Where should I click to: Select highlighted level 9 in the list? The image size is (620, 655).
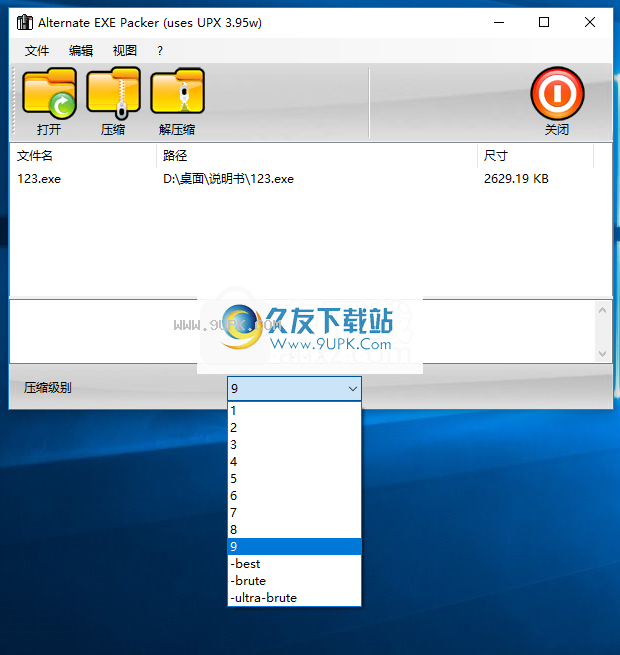click(x=295, y=546)
